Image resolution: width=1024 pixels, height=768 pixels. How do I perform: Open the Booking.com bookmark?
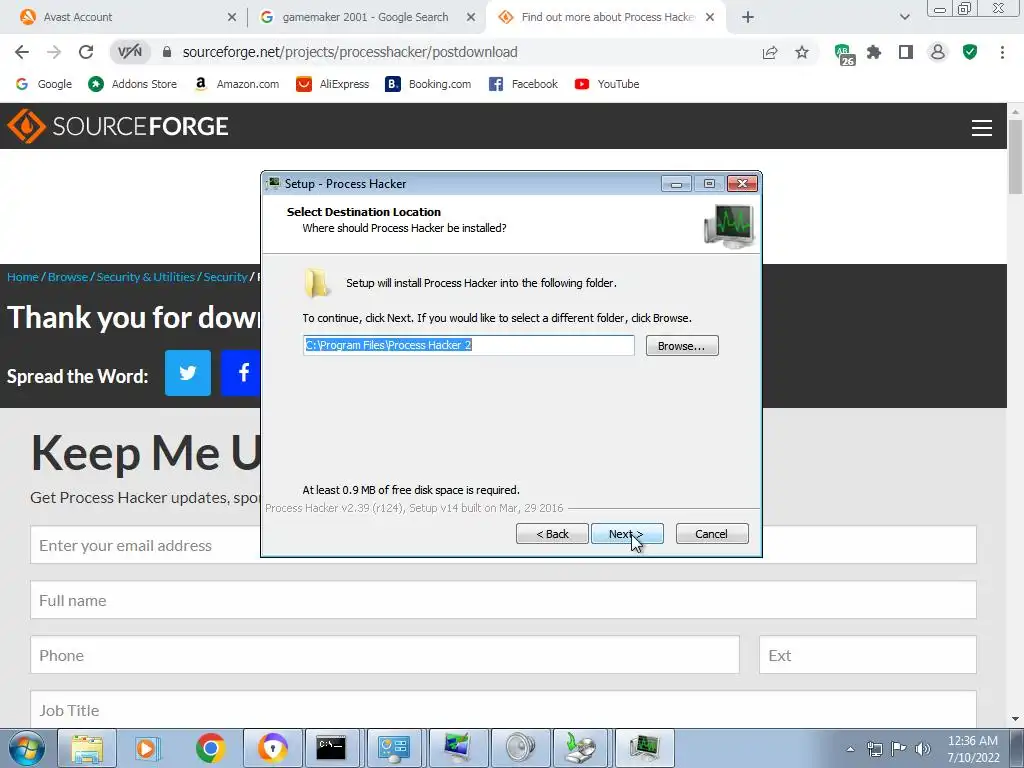click(x=428, y=84)
